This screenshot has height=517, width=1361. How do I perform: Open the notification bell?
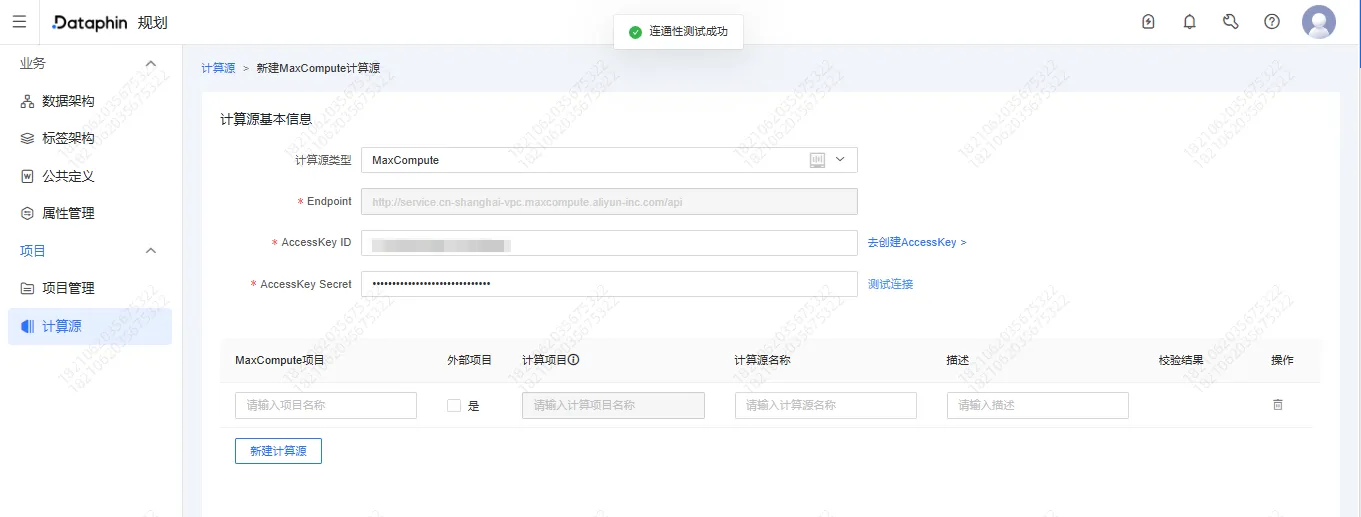[x=1190, y=22]
